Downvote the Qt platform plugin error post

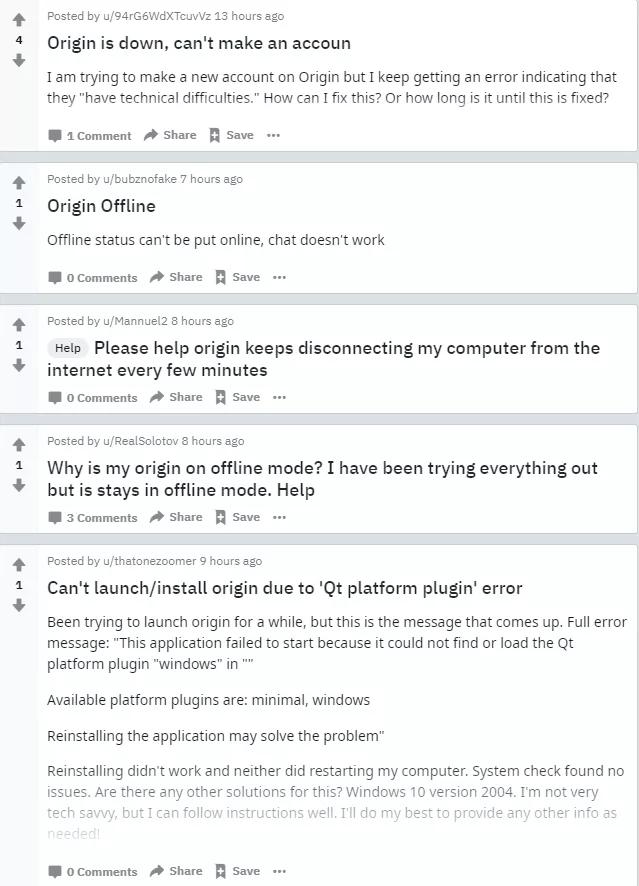(18, 606)
